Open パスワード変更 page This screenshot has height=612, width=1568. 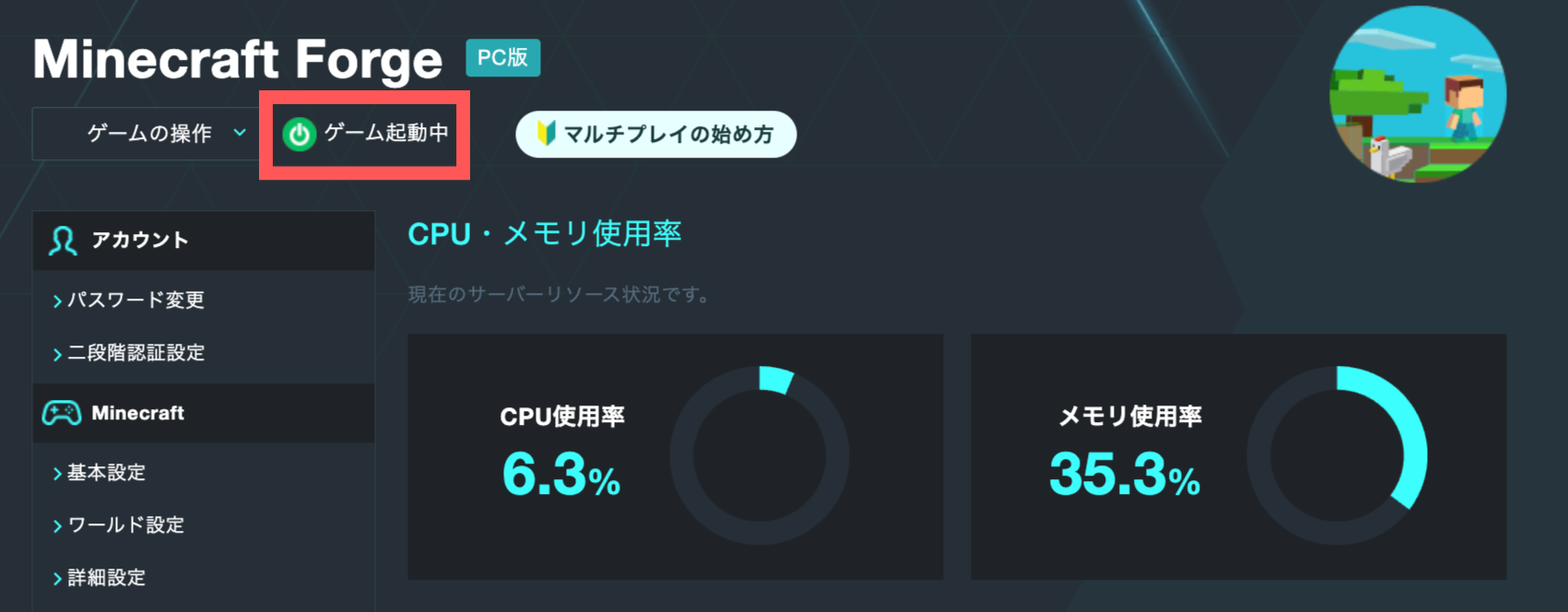[x=136, y=300]
